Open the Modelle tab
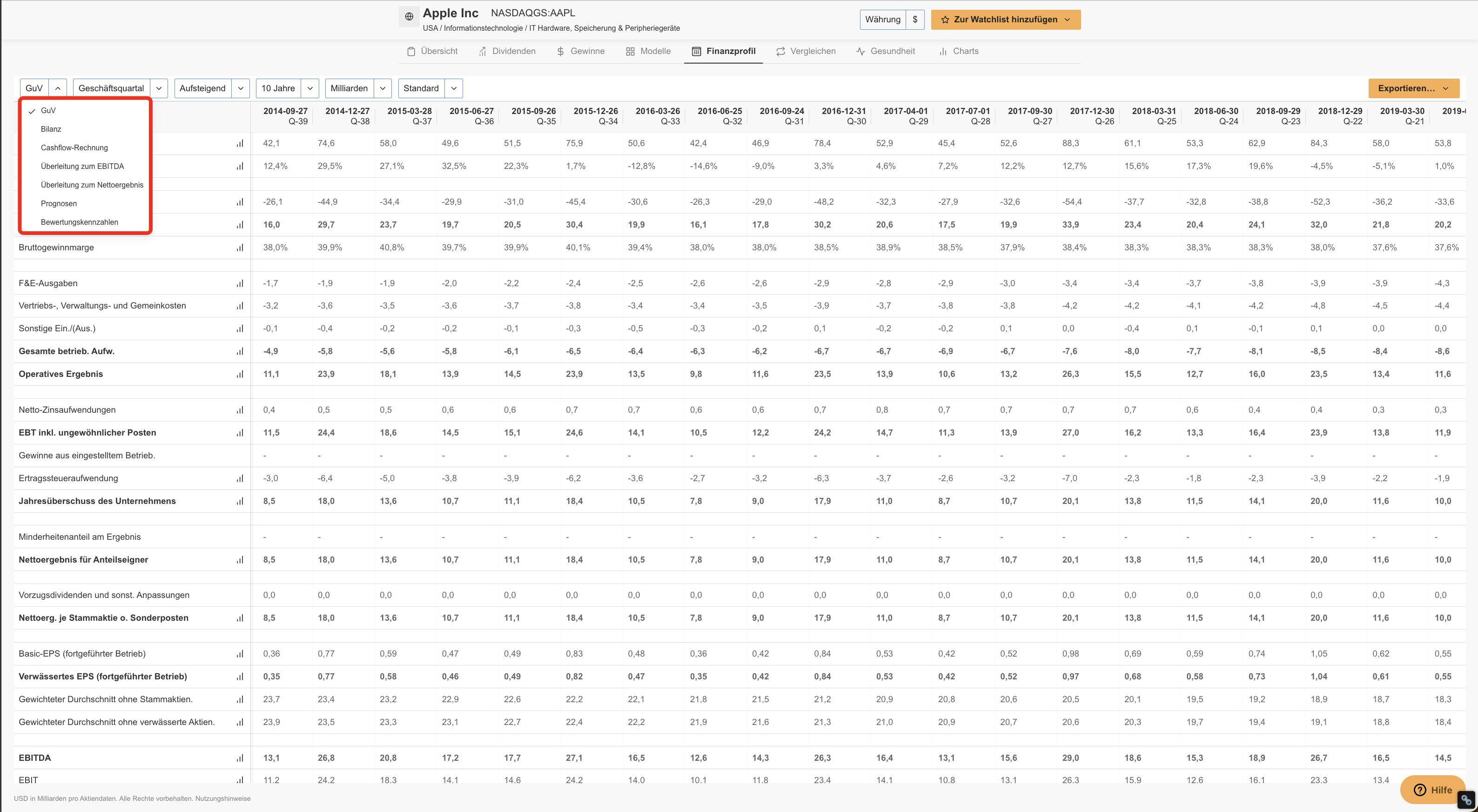The image size is (1478, 812). pyautogui.click(x=648, y=51)
